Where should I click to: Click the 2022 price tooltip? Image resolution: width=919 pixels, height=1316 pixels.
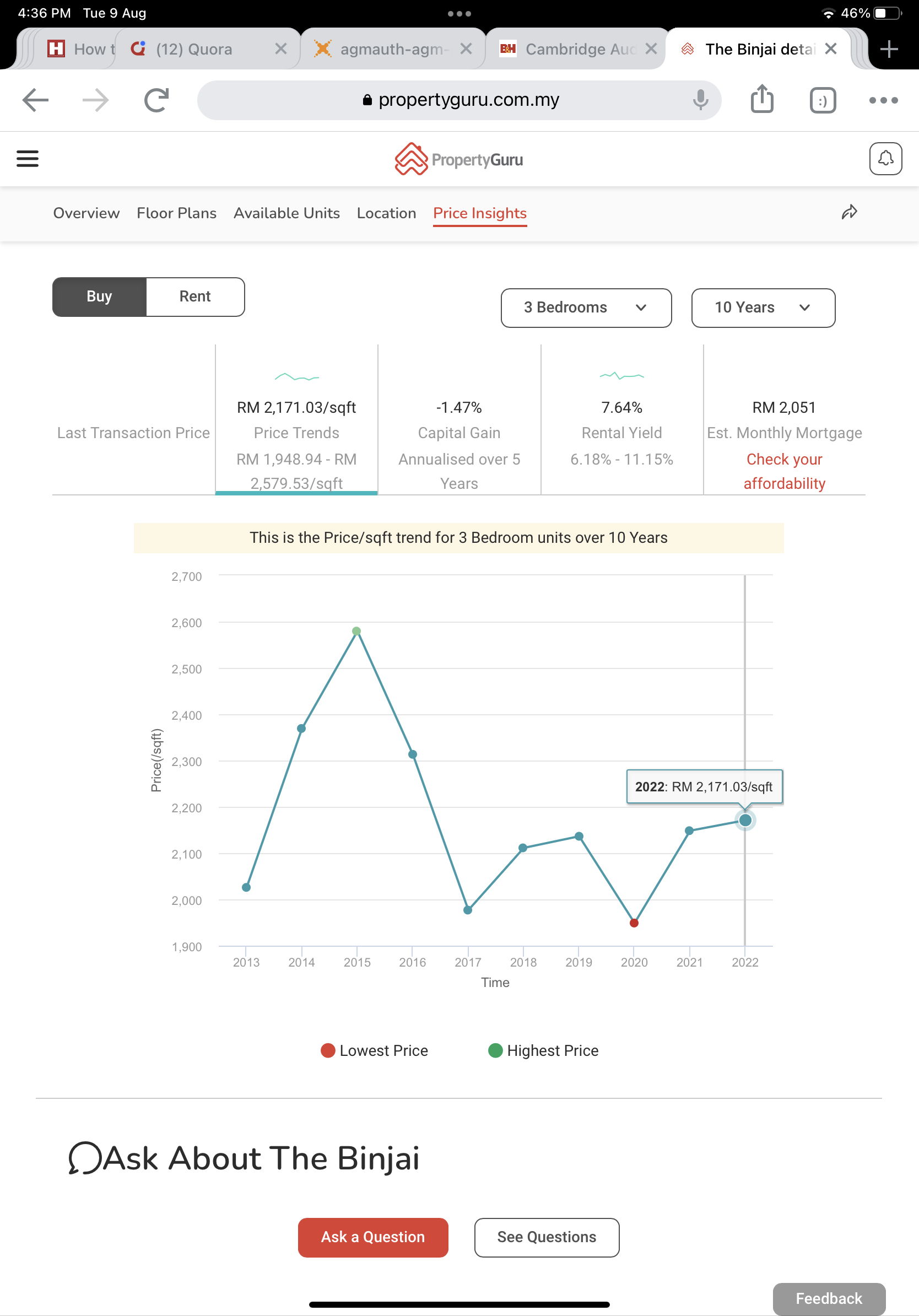[x=704, y=786]
